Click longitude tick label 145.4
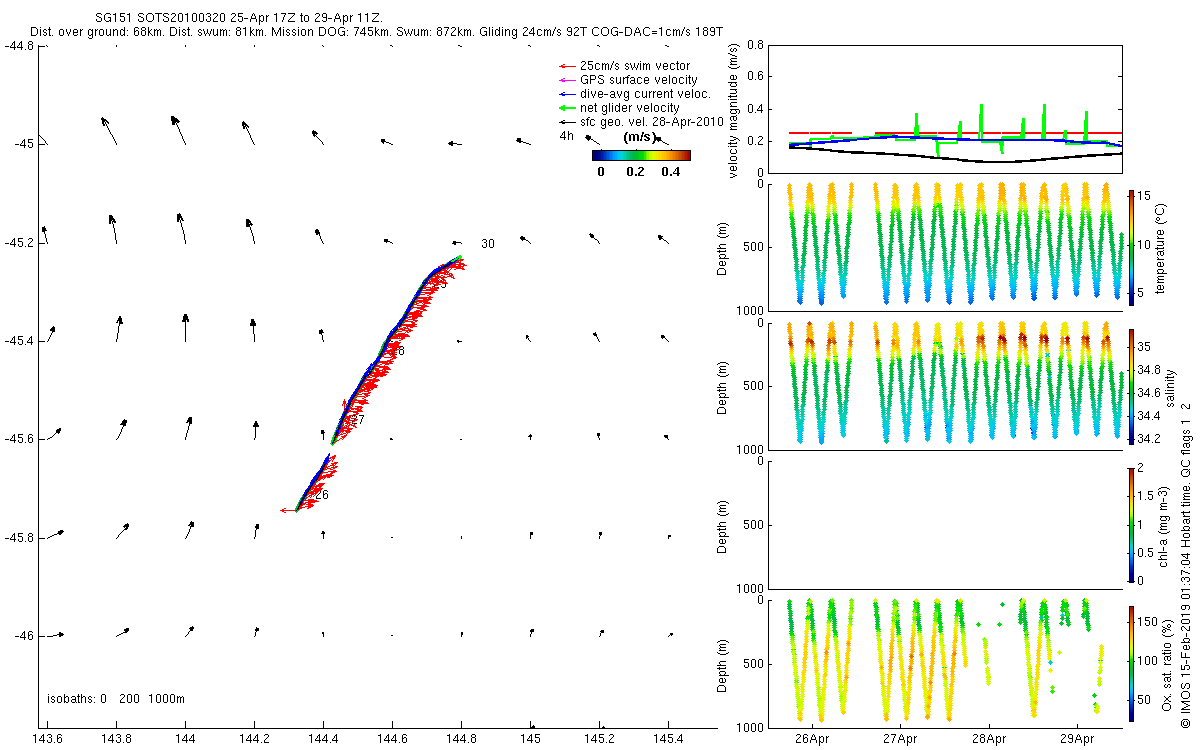1200x750 pixels. 668,740
